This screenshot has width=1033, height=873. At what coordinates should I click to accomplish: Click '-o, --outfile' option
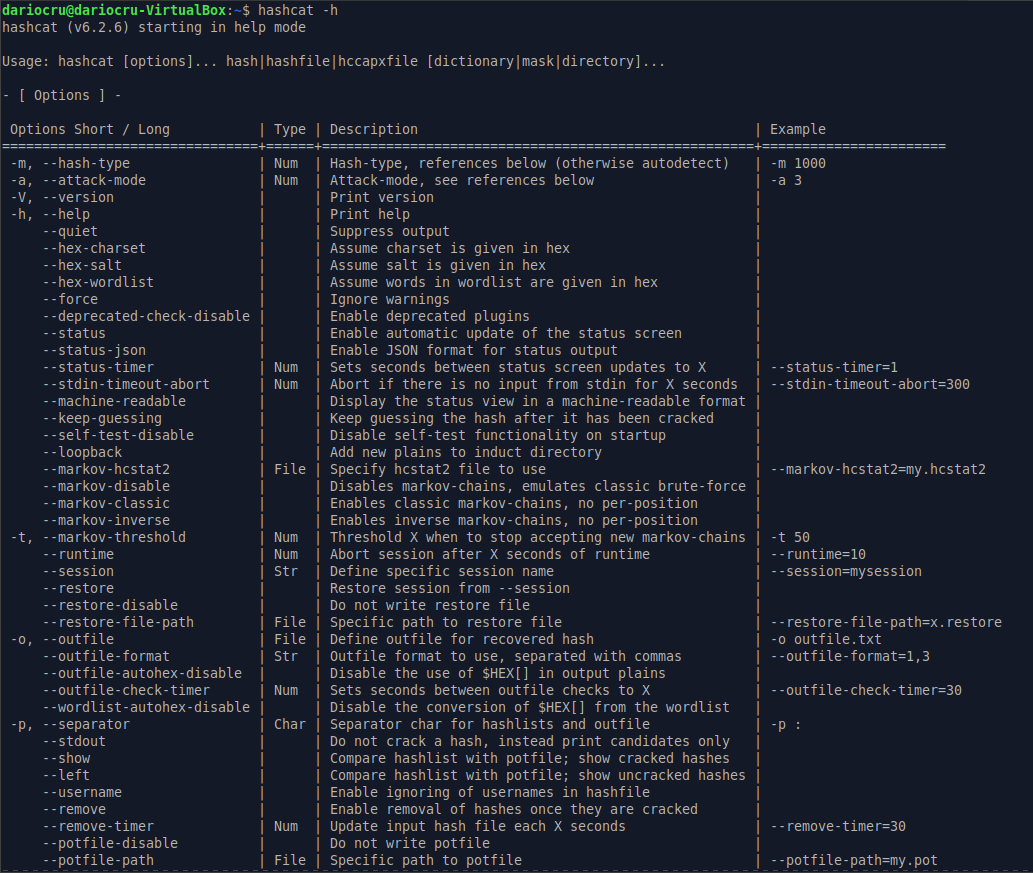click(x=62, y=640)
